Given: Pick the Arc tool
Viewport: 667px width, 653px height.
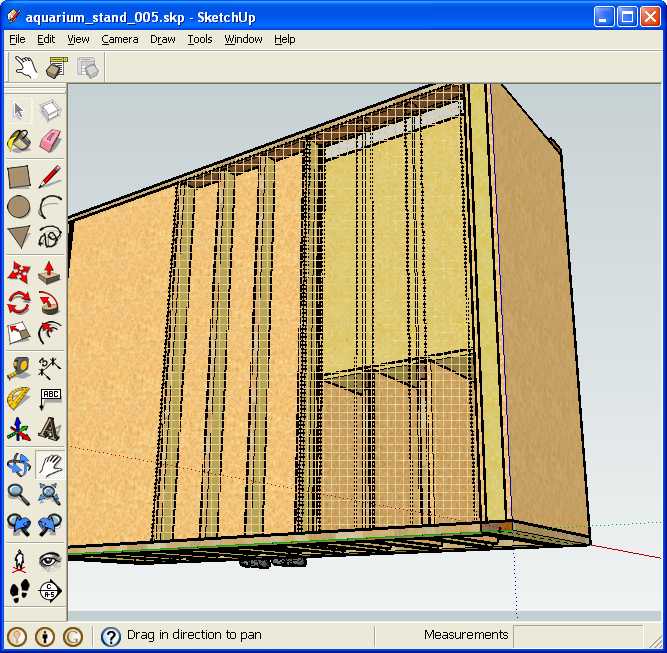Looking at the screenshot, I should coord(50,207).
